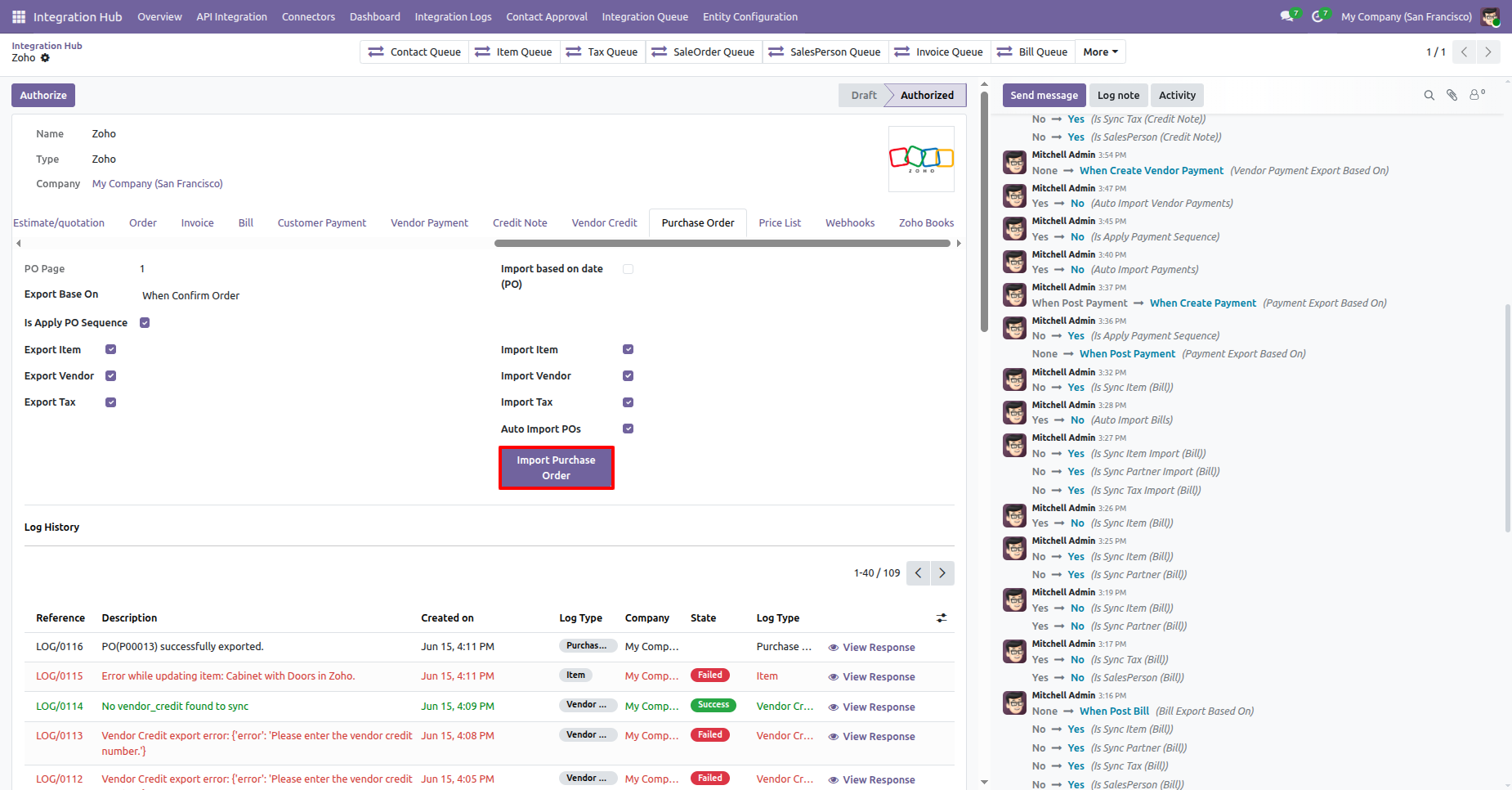Open log row LOG/0113

[489, 743]
